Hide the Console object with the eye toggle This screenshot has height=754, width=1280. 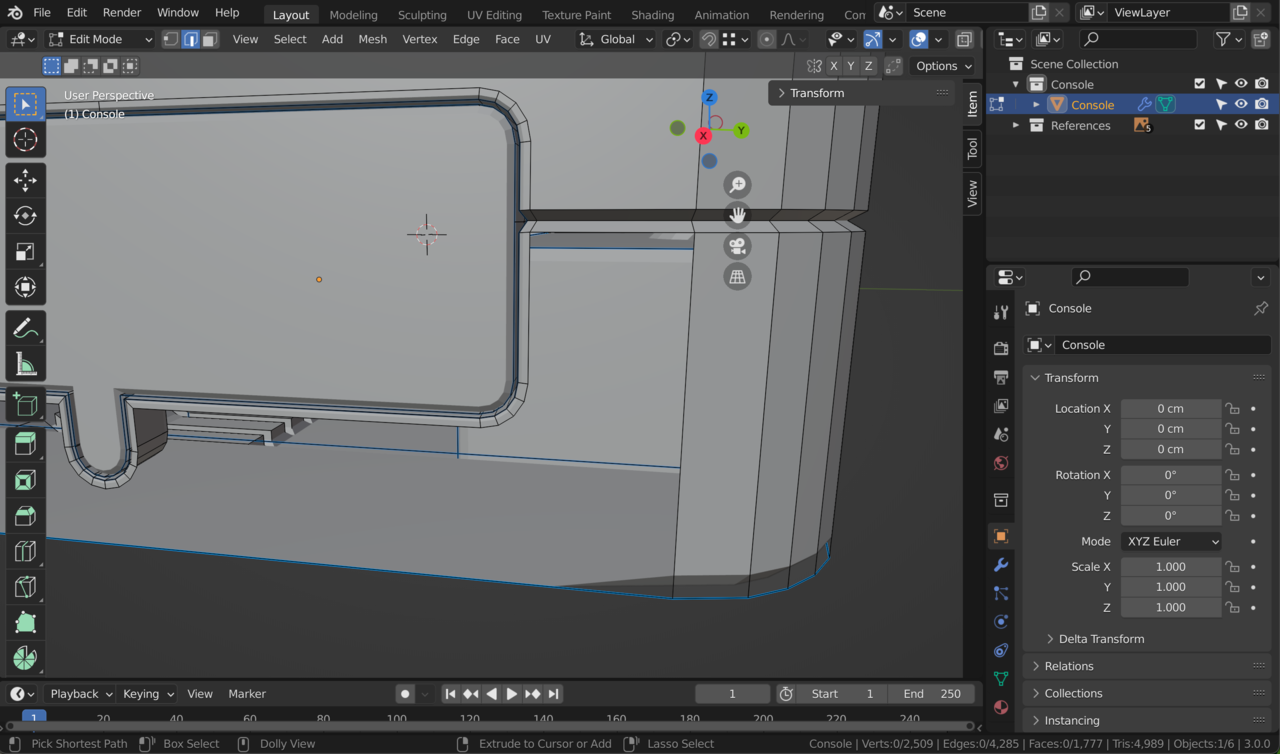[1240, 104]
